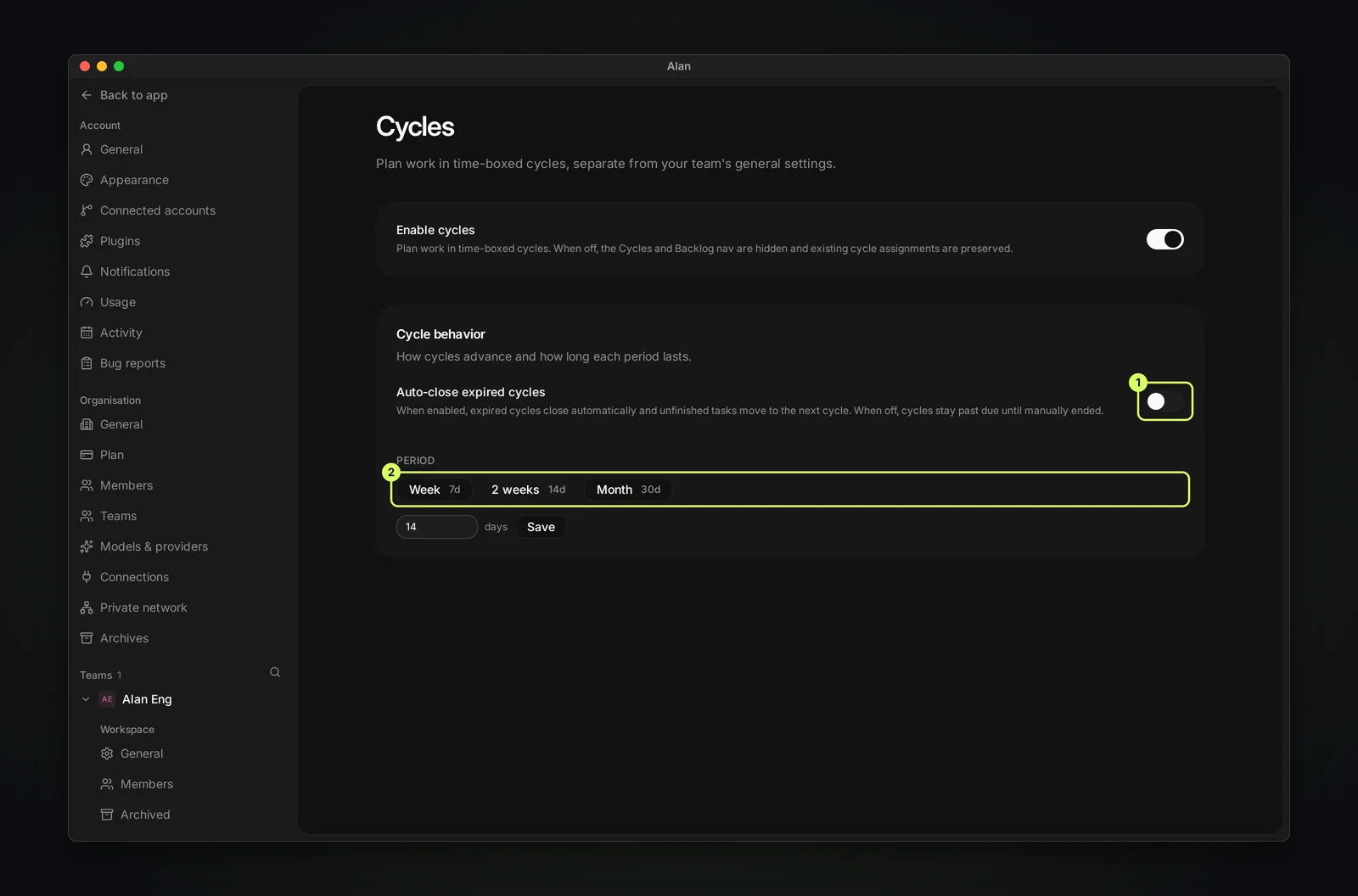Collapse the Alan Eng team chevron
1358x896 pixels.
tap(86, 699)
